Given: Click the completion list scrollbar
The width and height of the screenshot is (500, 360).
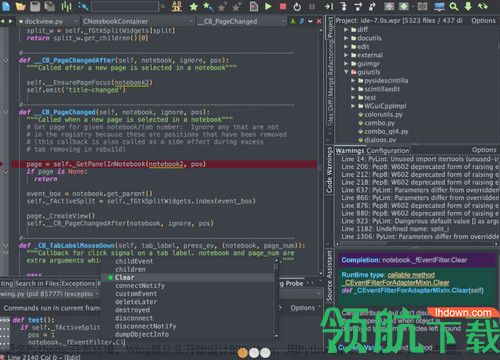Looking at the screenshot, I should (x=276, y=298).
